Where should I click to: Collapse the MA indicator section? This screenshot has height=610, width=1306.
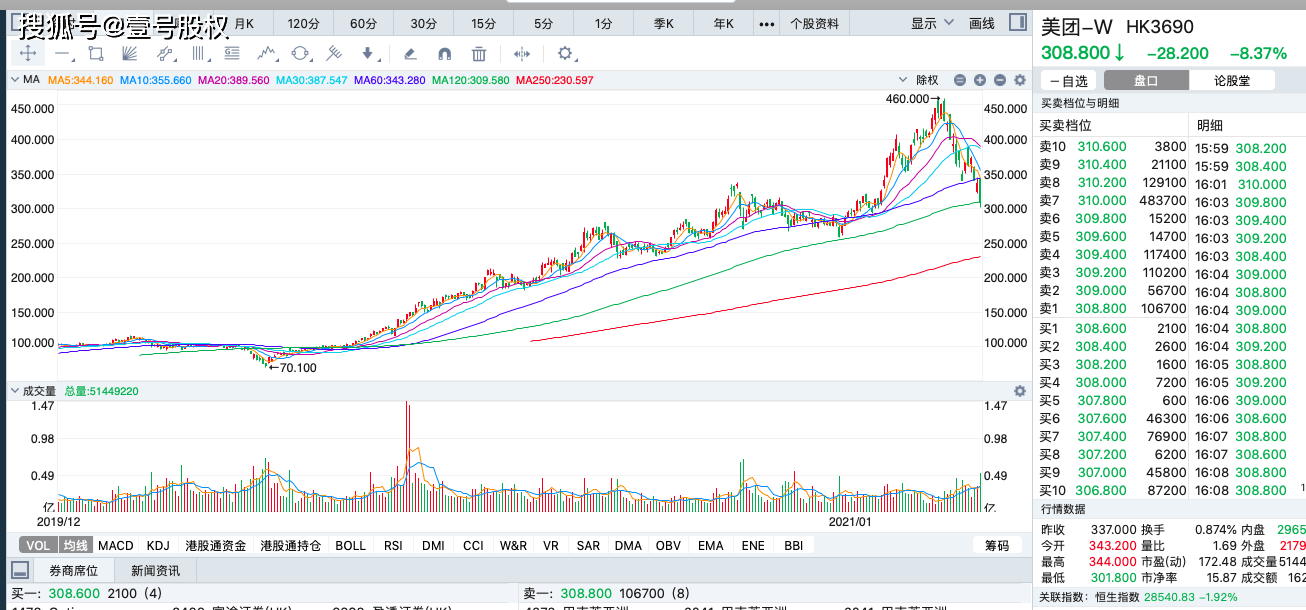pos(14,80)
